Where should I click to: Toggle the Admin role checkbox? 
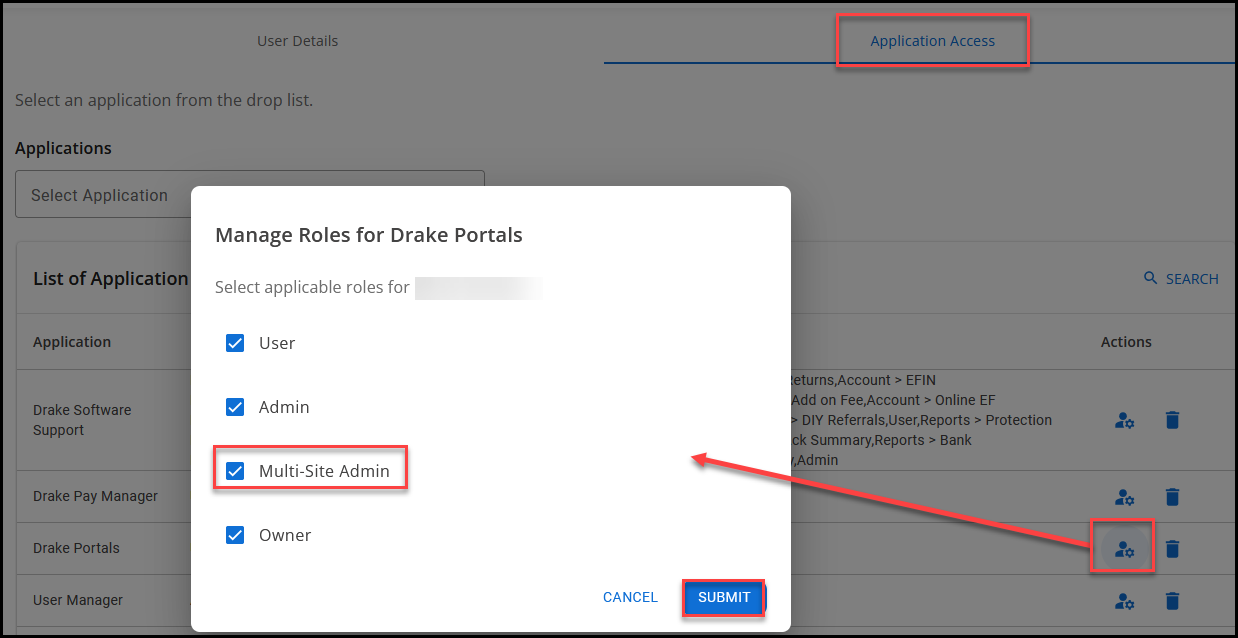click(235, 407)
